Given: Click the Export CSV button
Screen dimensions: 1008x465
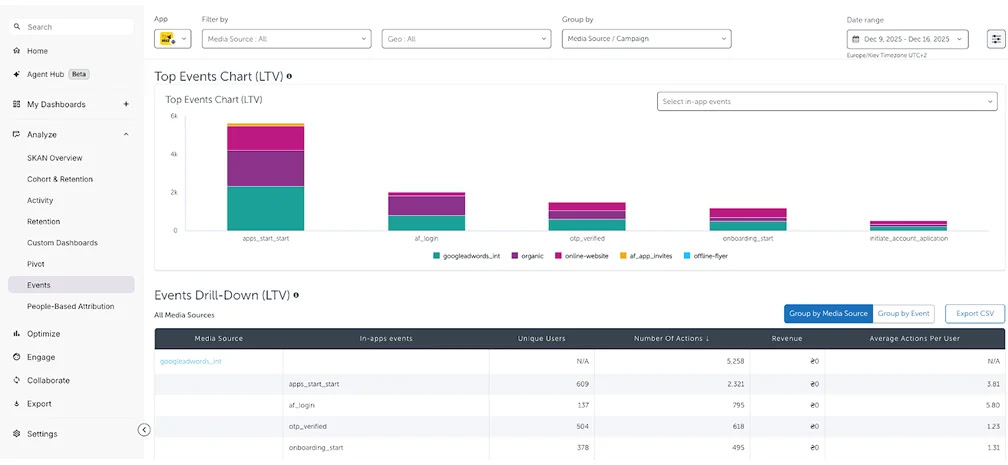Looking at the screenshot, I should (974, 314).
